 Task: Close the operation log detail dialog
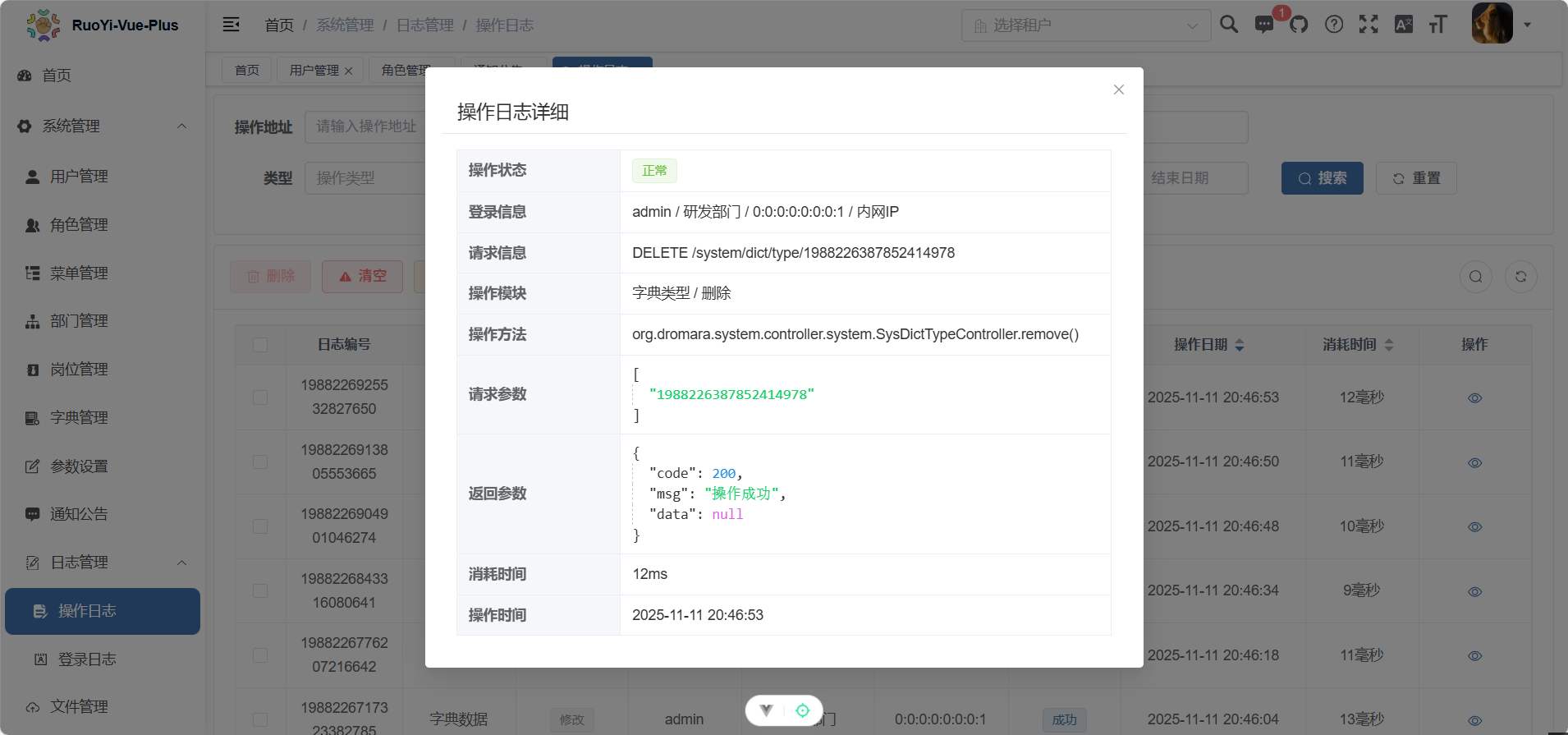(x=1118, y=90)
